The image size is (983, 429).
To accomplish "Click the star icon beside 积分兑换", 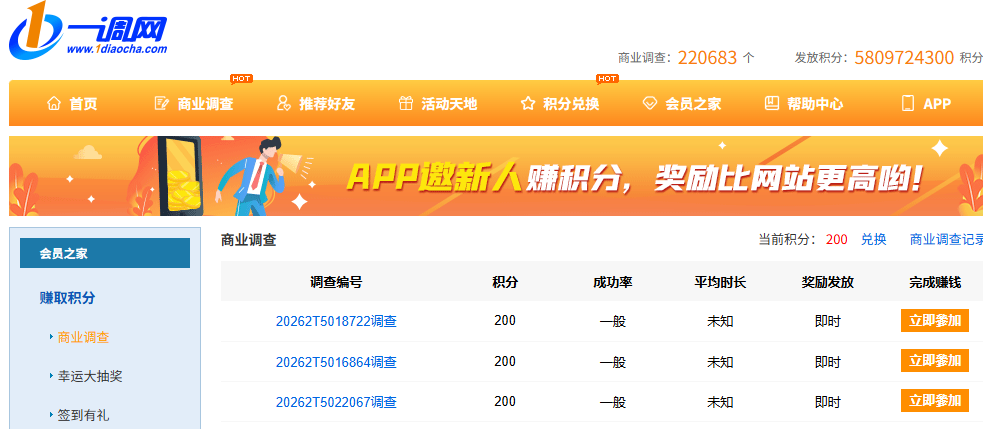I will click(x=528, y=103).
